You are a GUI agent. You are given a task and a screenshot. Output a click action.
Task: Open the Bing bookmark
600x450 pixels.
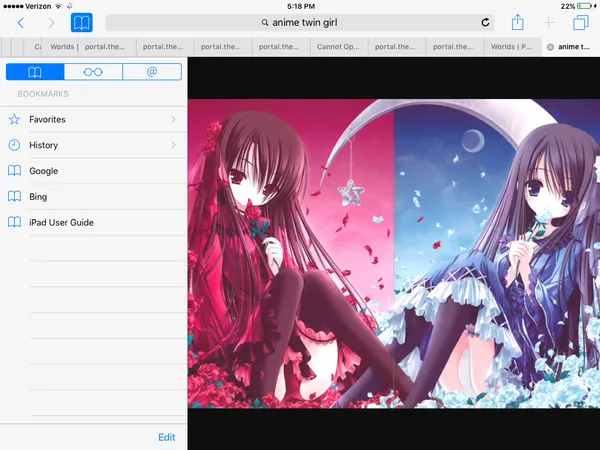(x=94, y=196)
